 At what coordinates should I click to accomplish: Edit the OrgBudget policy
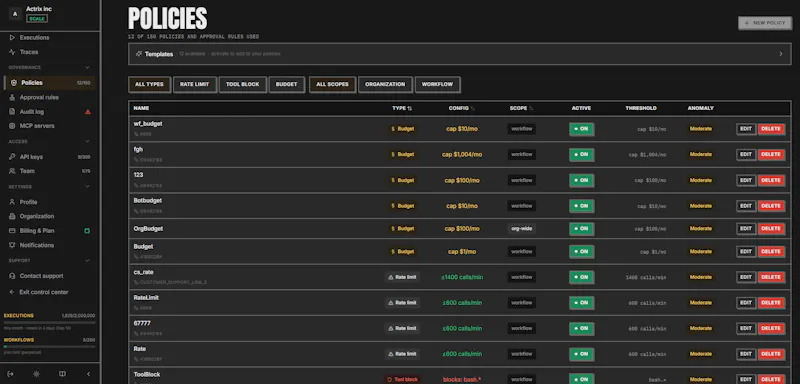[x=746, y=229]
